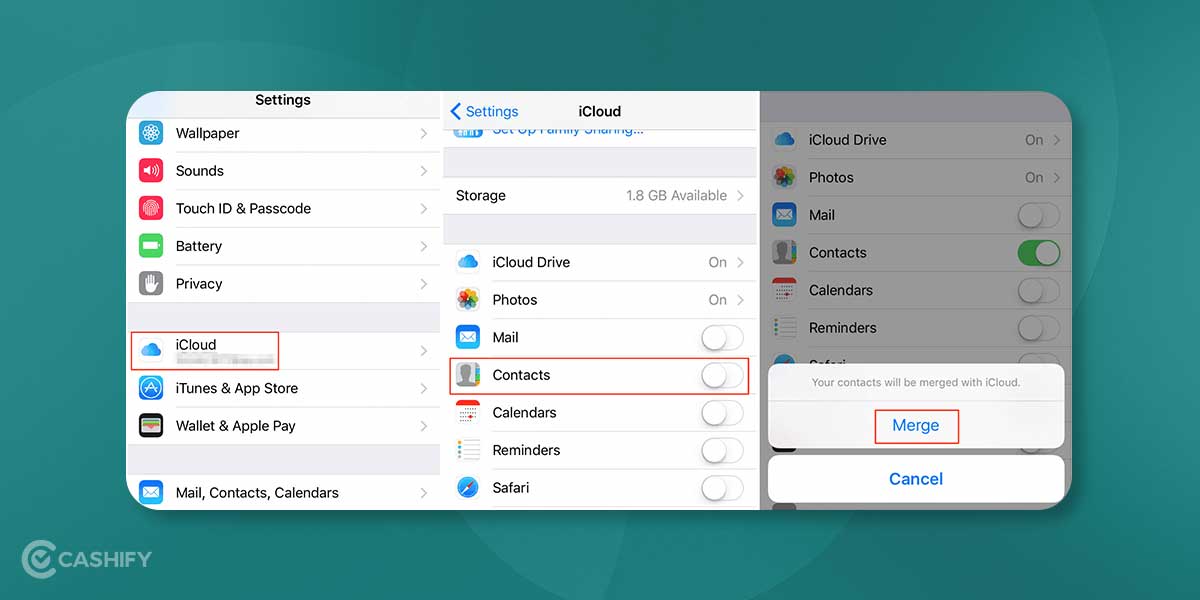Select the Touch ID & Passcode fingerprint icon
Screen dimensions: 1200x600
[x=150, y=208]
